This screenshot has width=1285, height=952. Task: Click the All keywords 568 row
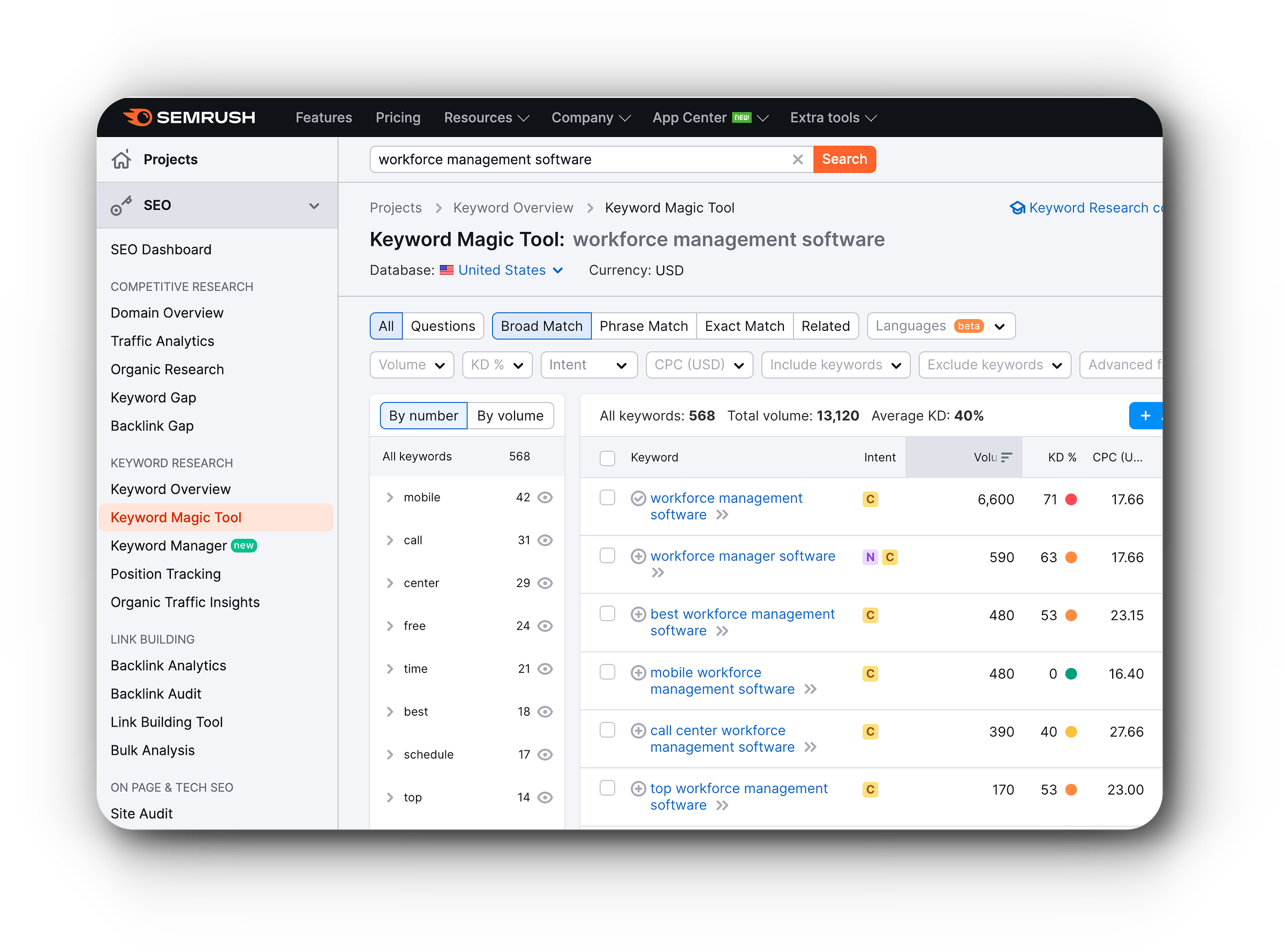[467, 457]
